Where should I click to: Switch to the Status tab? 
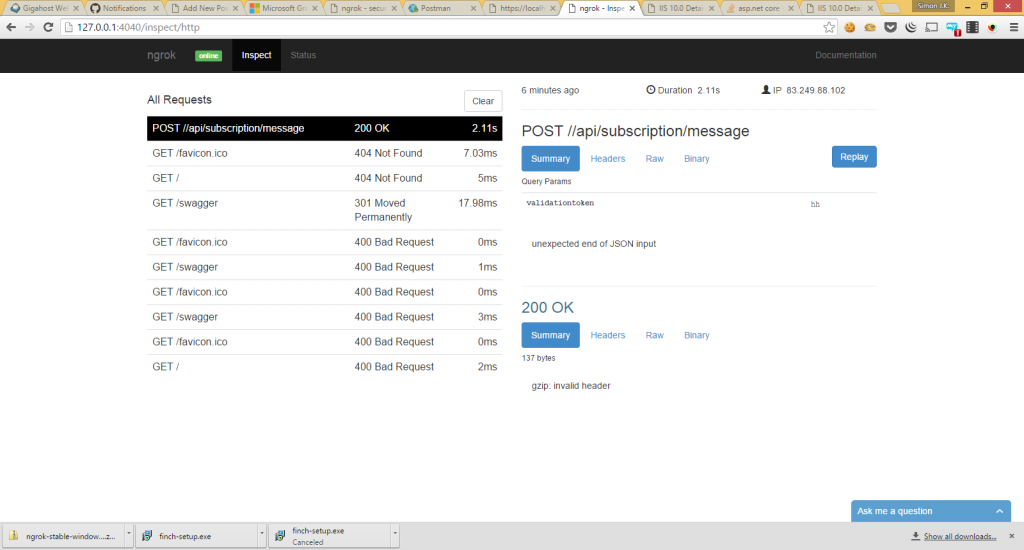pos(303,55)
